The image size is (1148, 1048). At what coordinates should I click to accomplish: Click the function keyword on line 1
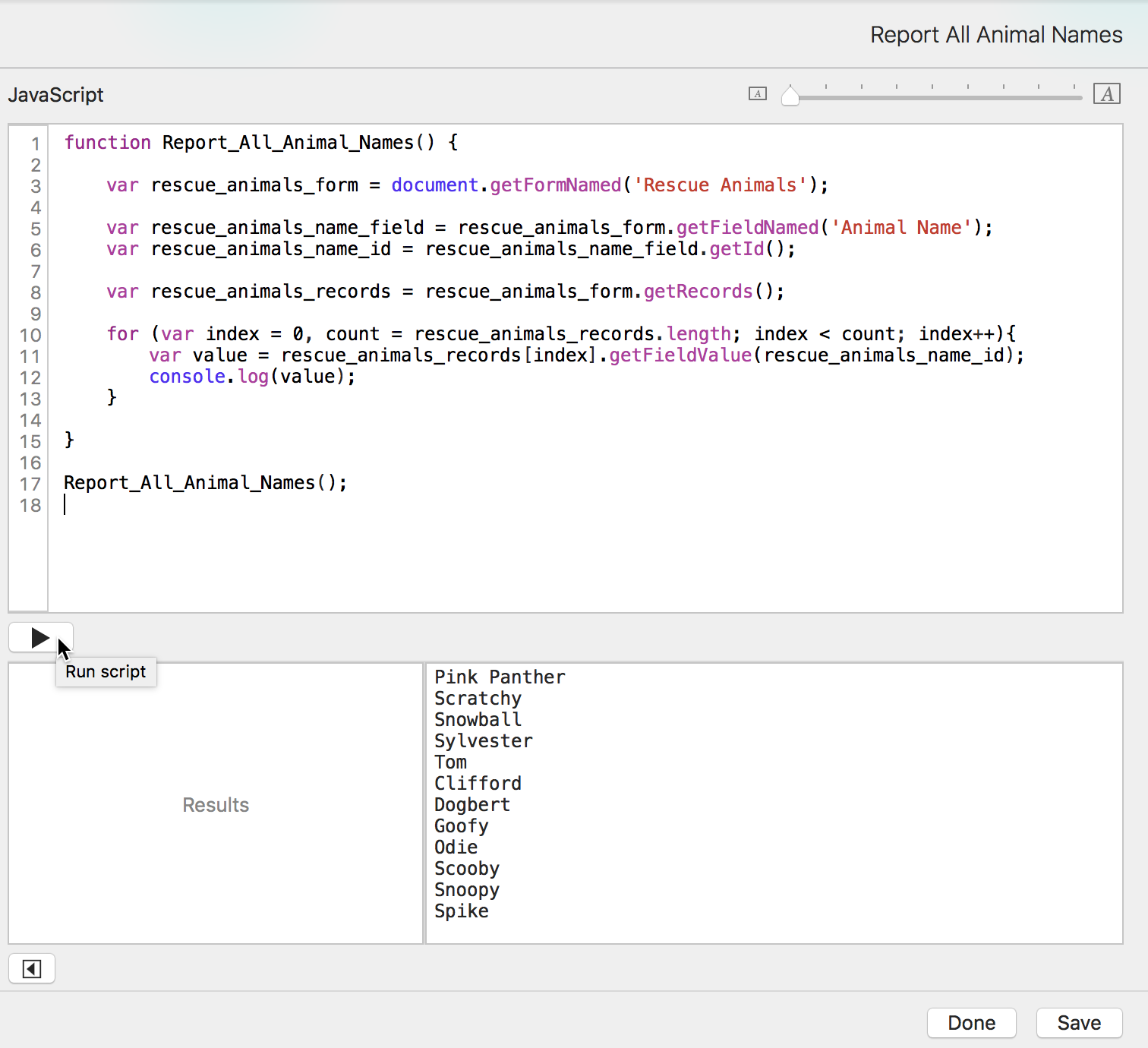coord(107,143)
